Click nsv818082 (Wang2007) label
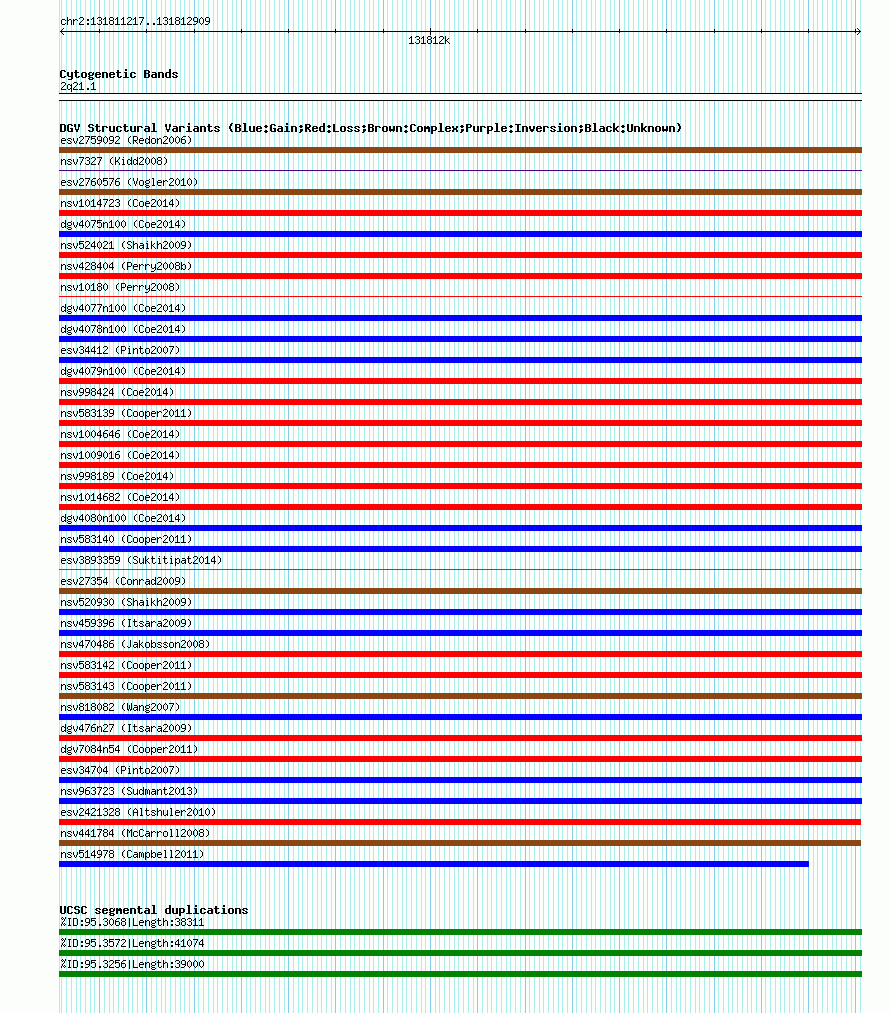Screen dimensions: 890x1013 point(120,707)
